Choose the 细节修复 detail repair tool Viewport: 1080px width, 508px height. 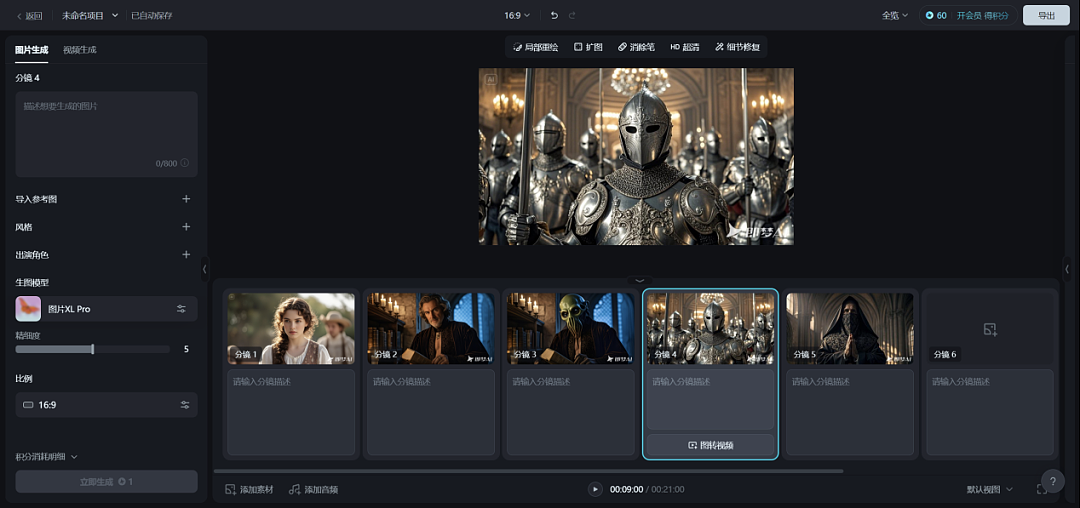click(x=737, y=47)
